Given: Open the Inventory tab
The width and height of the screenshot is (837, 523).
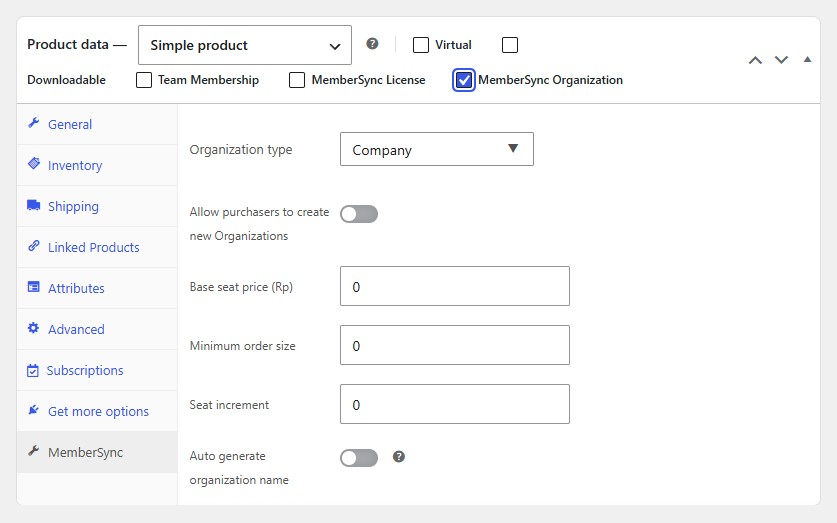Looking at the screenshot, I should (97, 165).
